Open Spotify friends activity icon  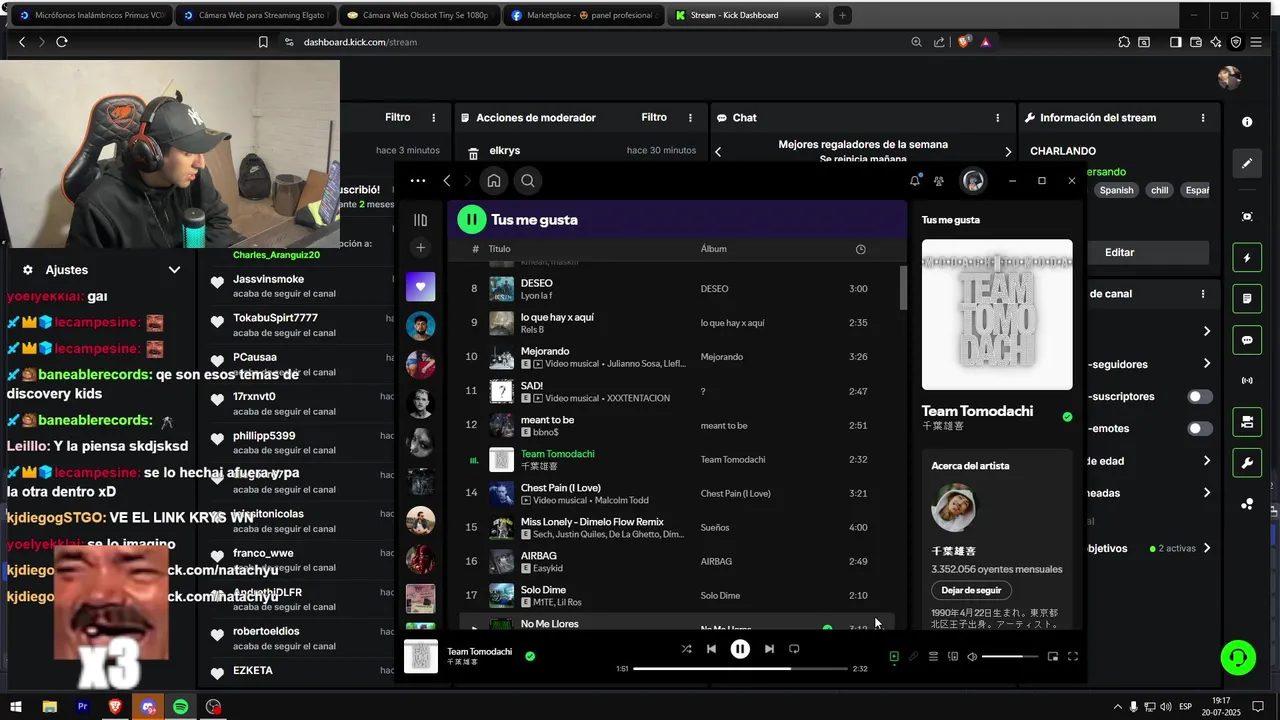tap(939, 181)
